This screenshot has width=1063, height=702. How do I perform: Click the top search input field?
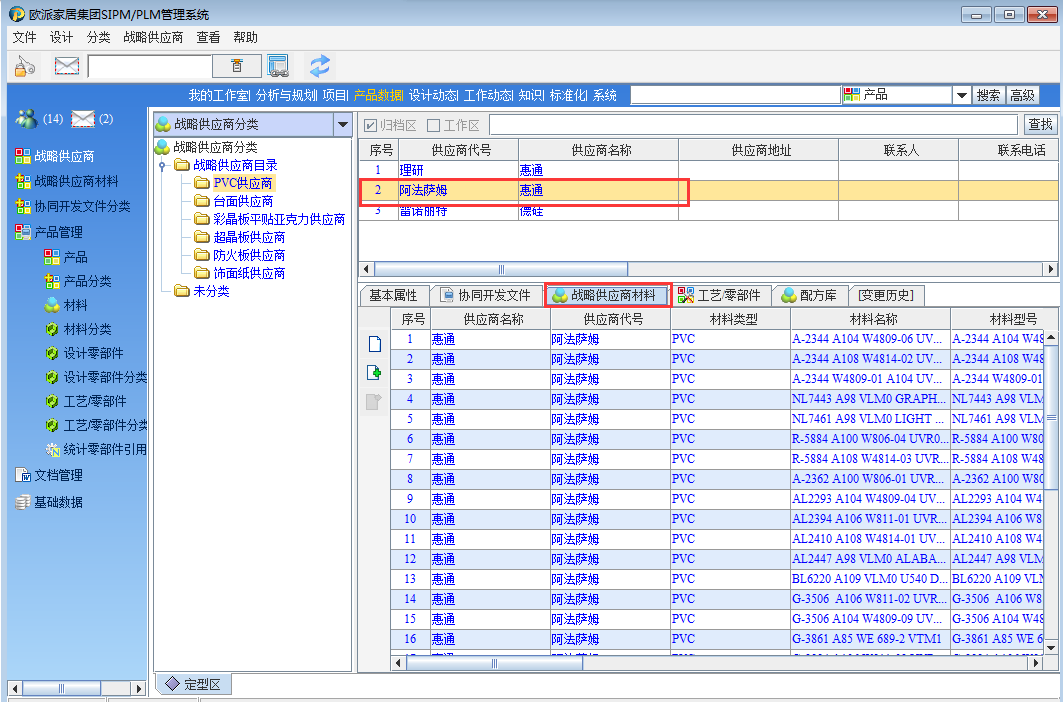click(x=735, y=95)
